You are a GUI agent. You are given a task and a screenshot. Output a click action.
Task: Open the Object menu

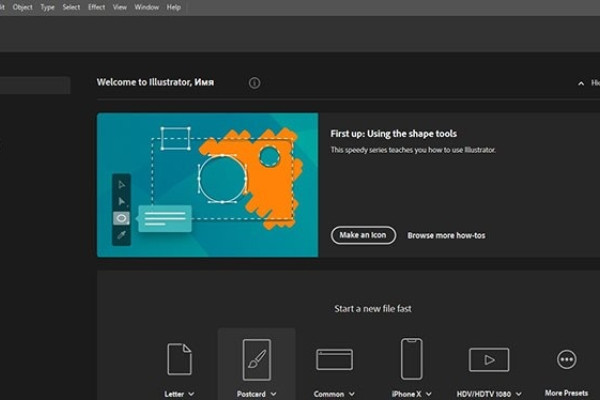[x=22, y=7]
